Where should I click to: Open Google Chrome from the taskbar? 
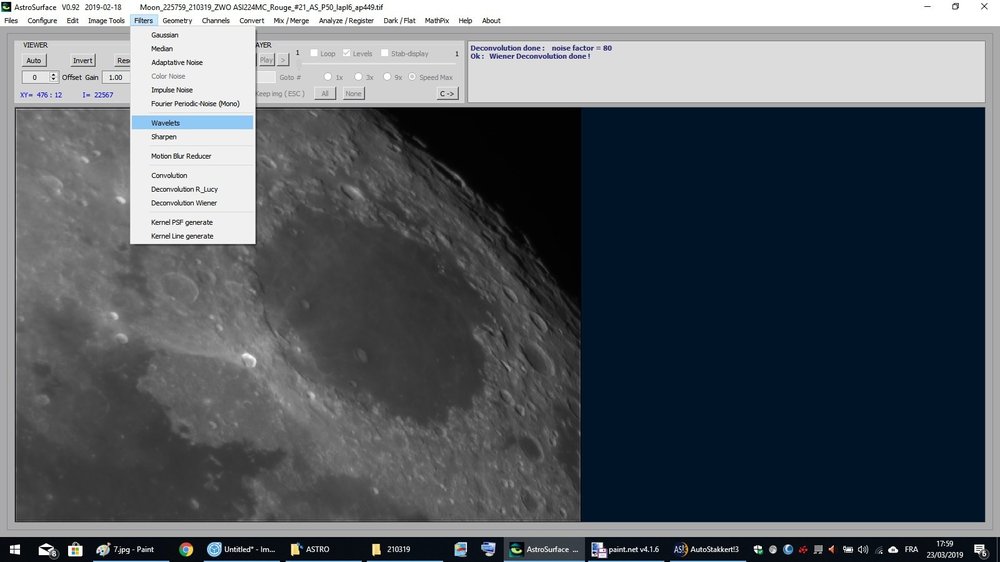coord(186,549)
